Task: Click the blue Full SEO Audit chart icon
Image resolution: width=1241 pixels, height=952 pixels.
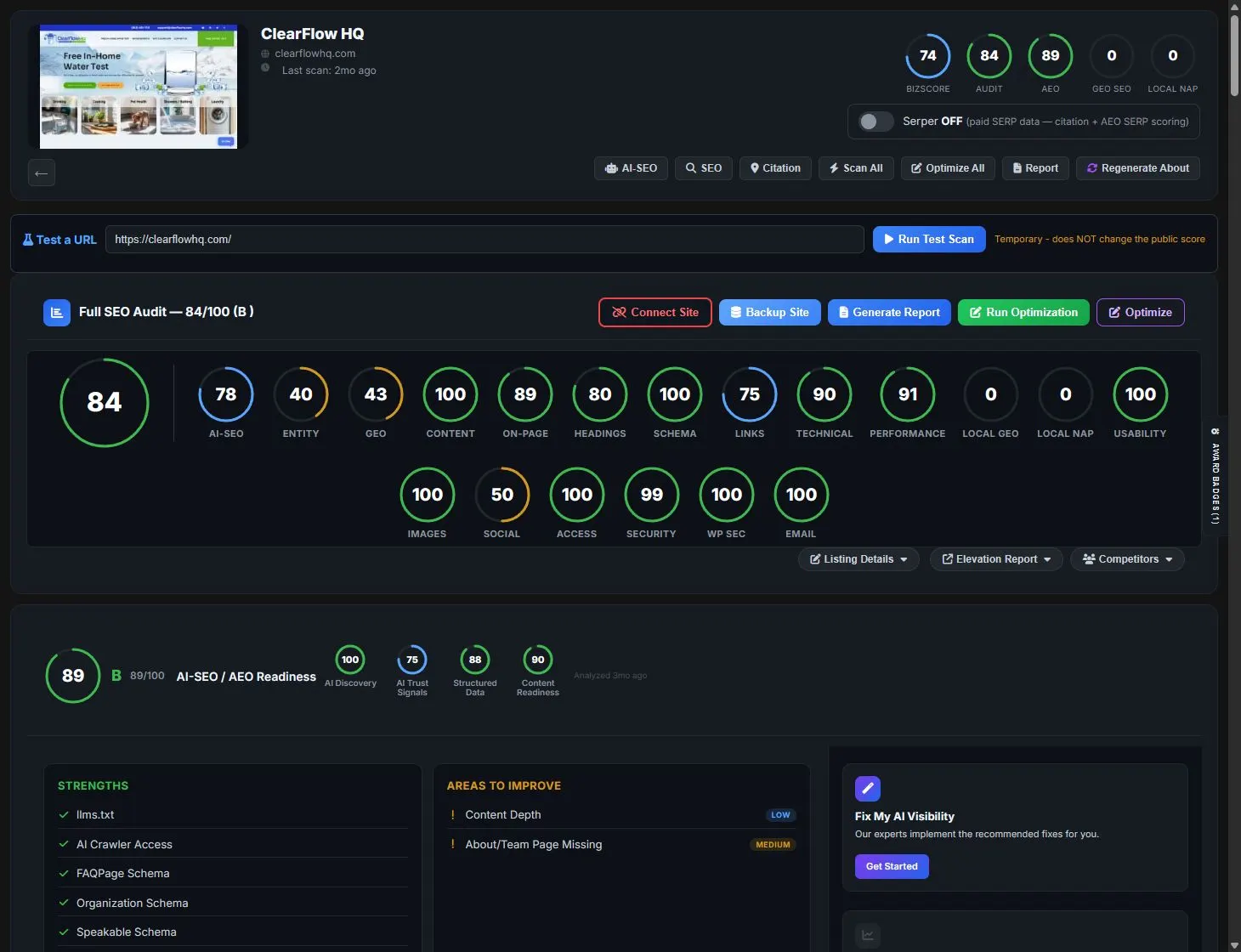Action: tap(57, 312)
